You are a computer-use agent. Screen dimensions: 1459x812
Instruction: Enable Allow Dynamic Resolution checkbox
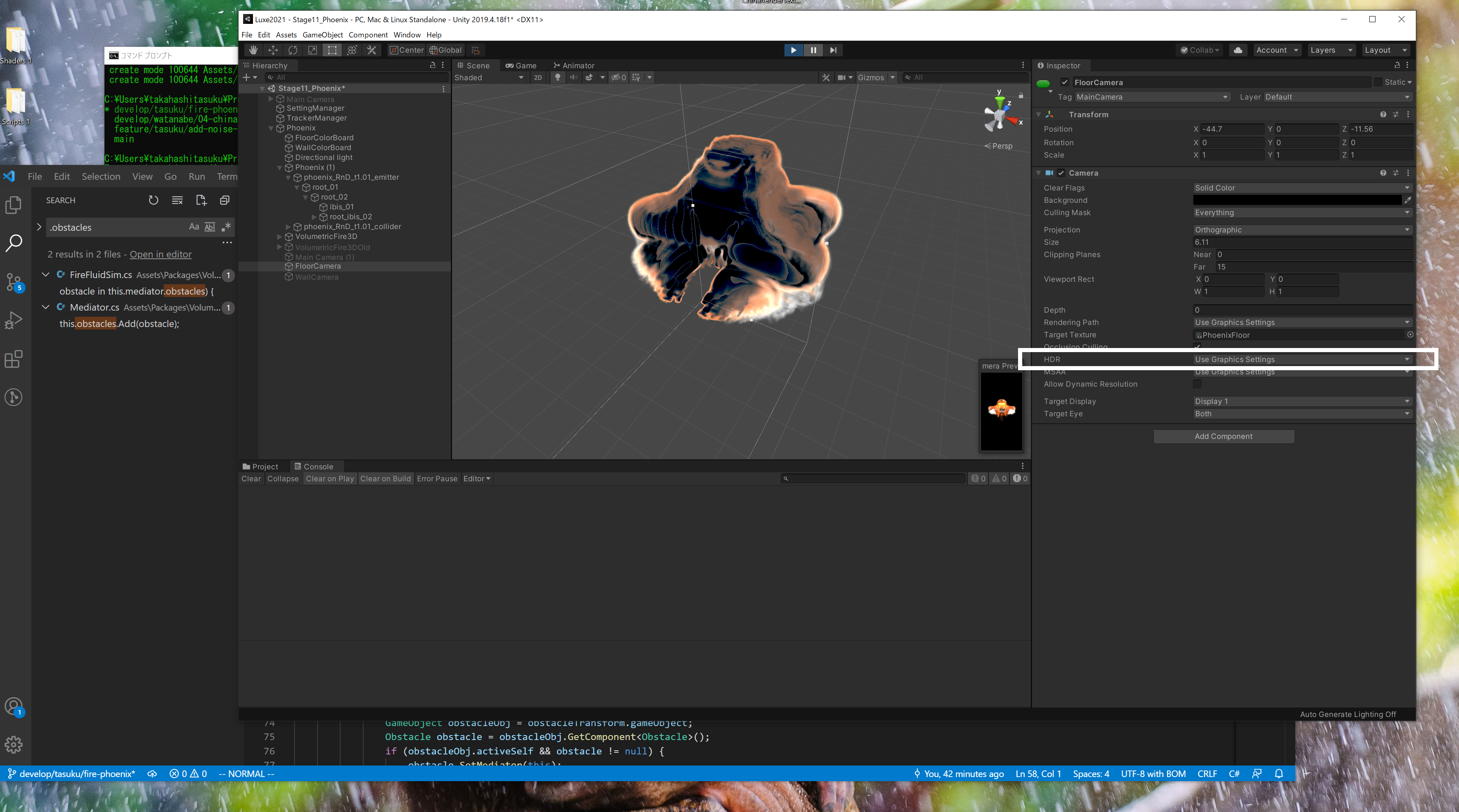tap(1197, 384)
